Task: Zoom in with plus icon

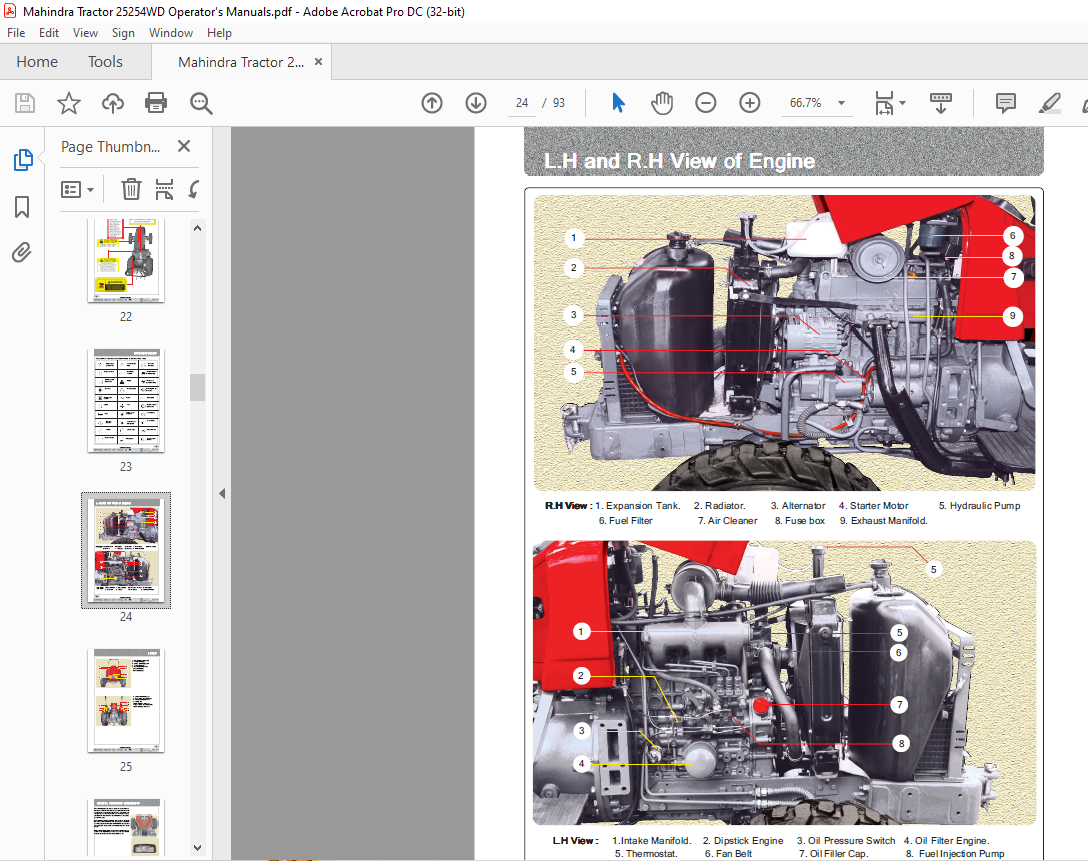Action: (x=749, y=103)
